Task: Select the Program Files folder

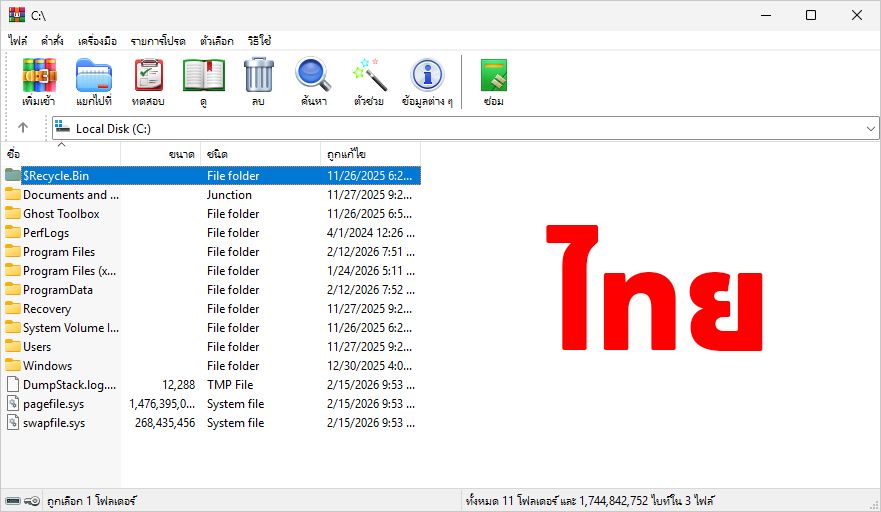Action: coord(59,252)
